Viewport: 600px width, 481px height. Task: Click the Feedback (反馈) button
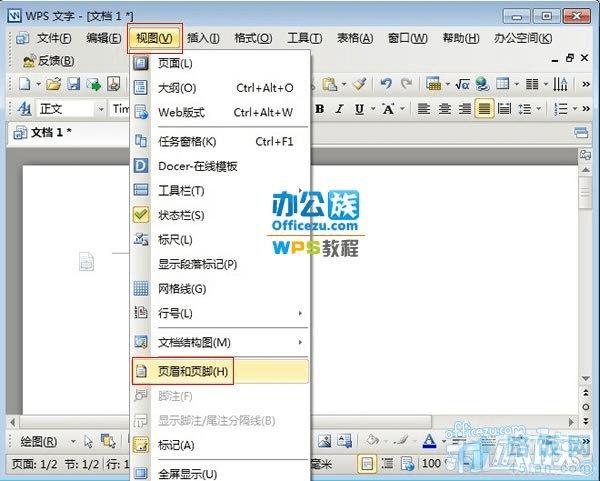pyautogui.click(x=48, y=61)
